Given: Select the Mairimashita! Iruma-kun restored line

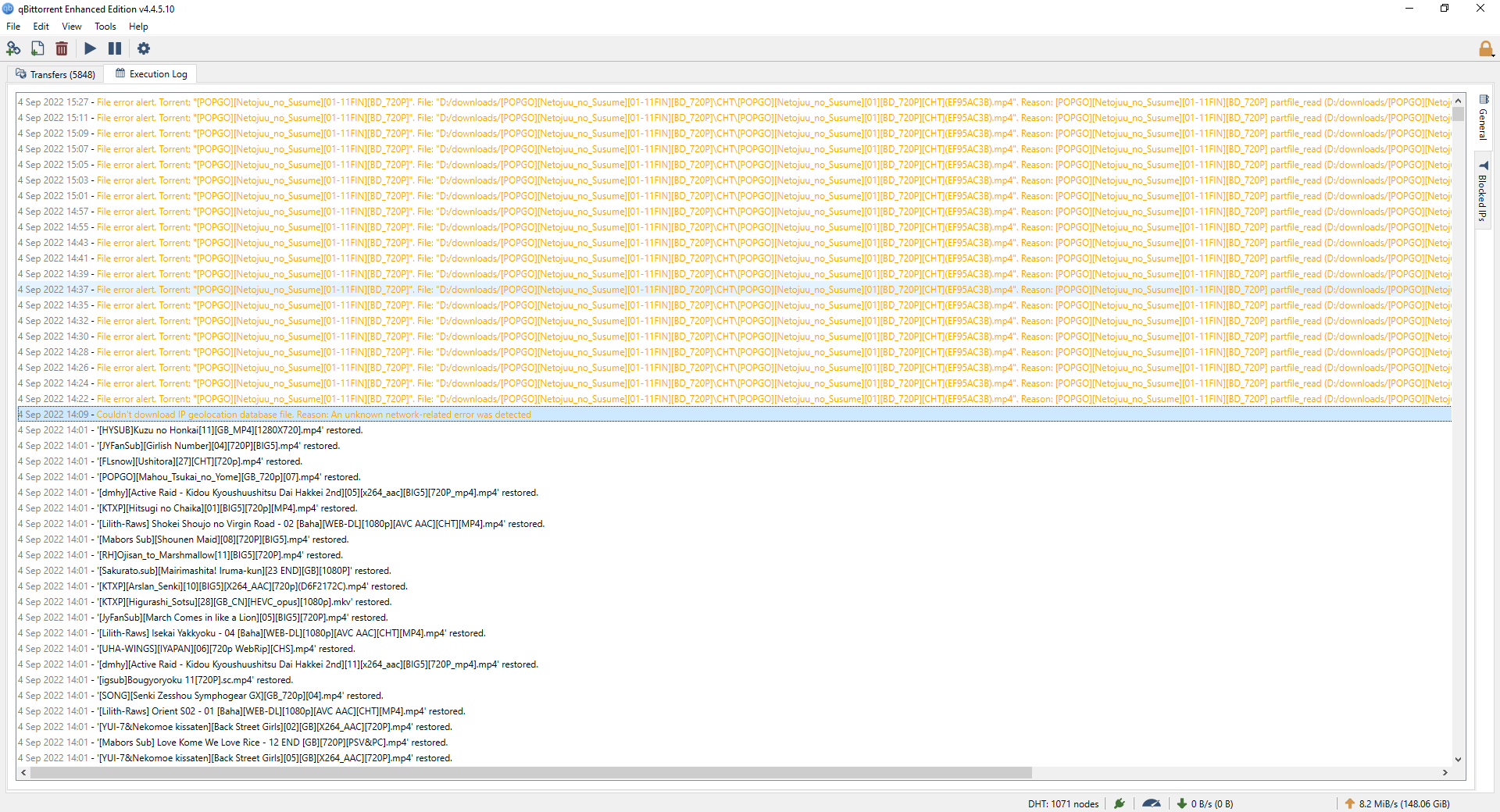Looking at the screenshot, I should pyautogui.click(x=734, y=571).
